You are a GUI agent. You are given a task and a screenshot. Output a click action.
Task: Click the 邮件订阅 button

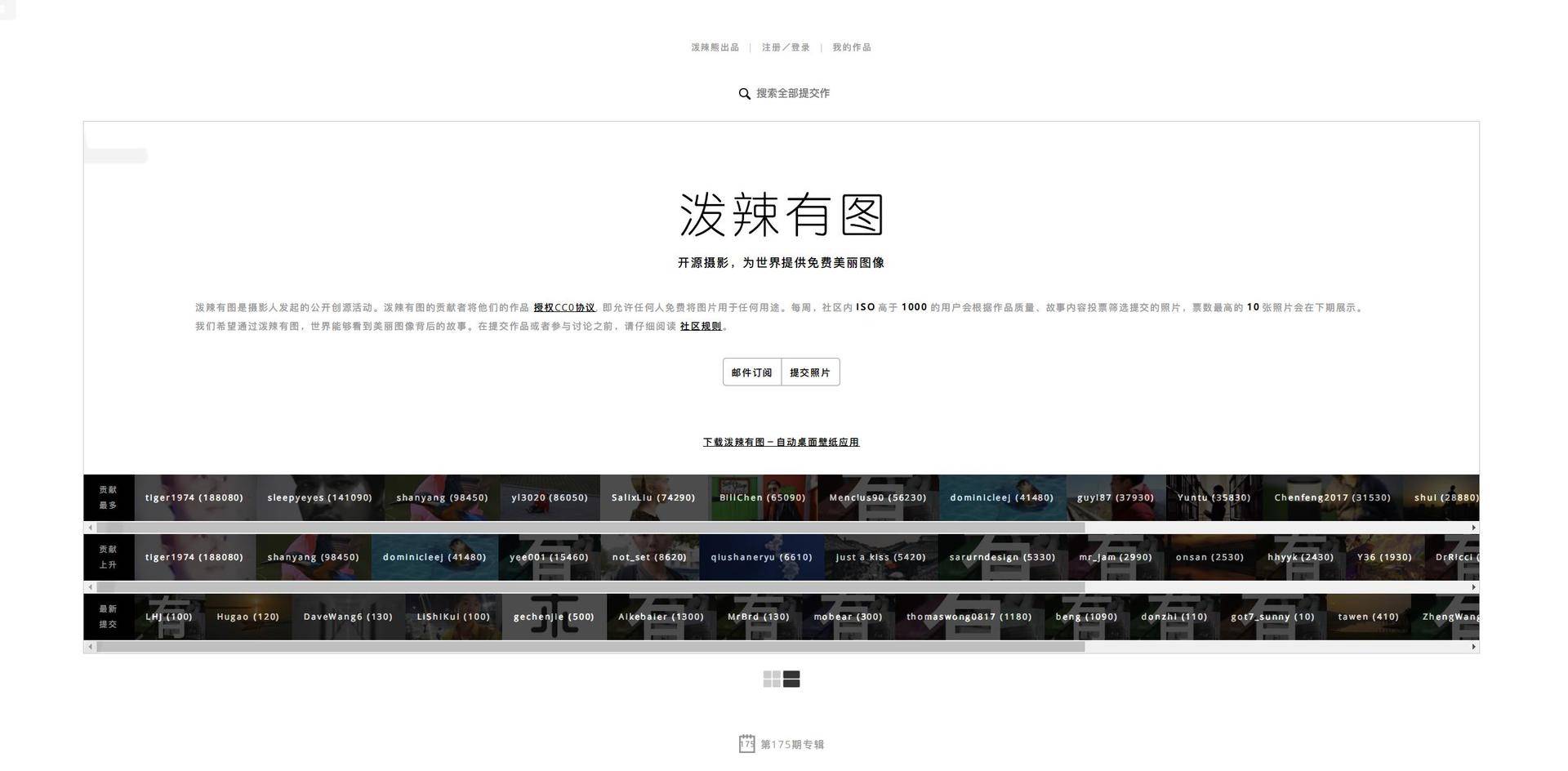pyautogui.click(x=751, y=372)
